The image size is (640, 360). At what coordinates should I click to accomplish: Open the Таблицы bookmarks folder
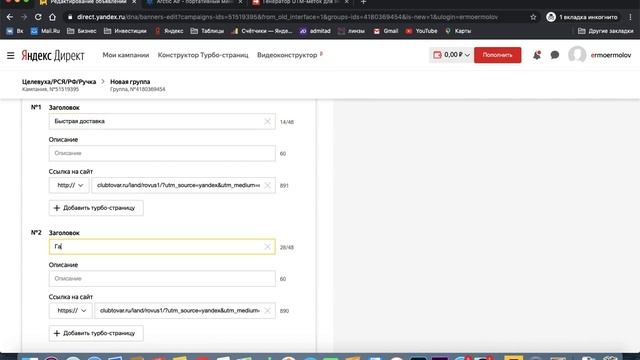point(207,31)
